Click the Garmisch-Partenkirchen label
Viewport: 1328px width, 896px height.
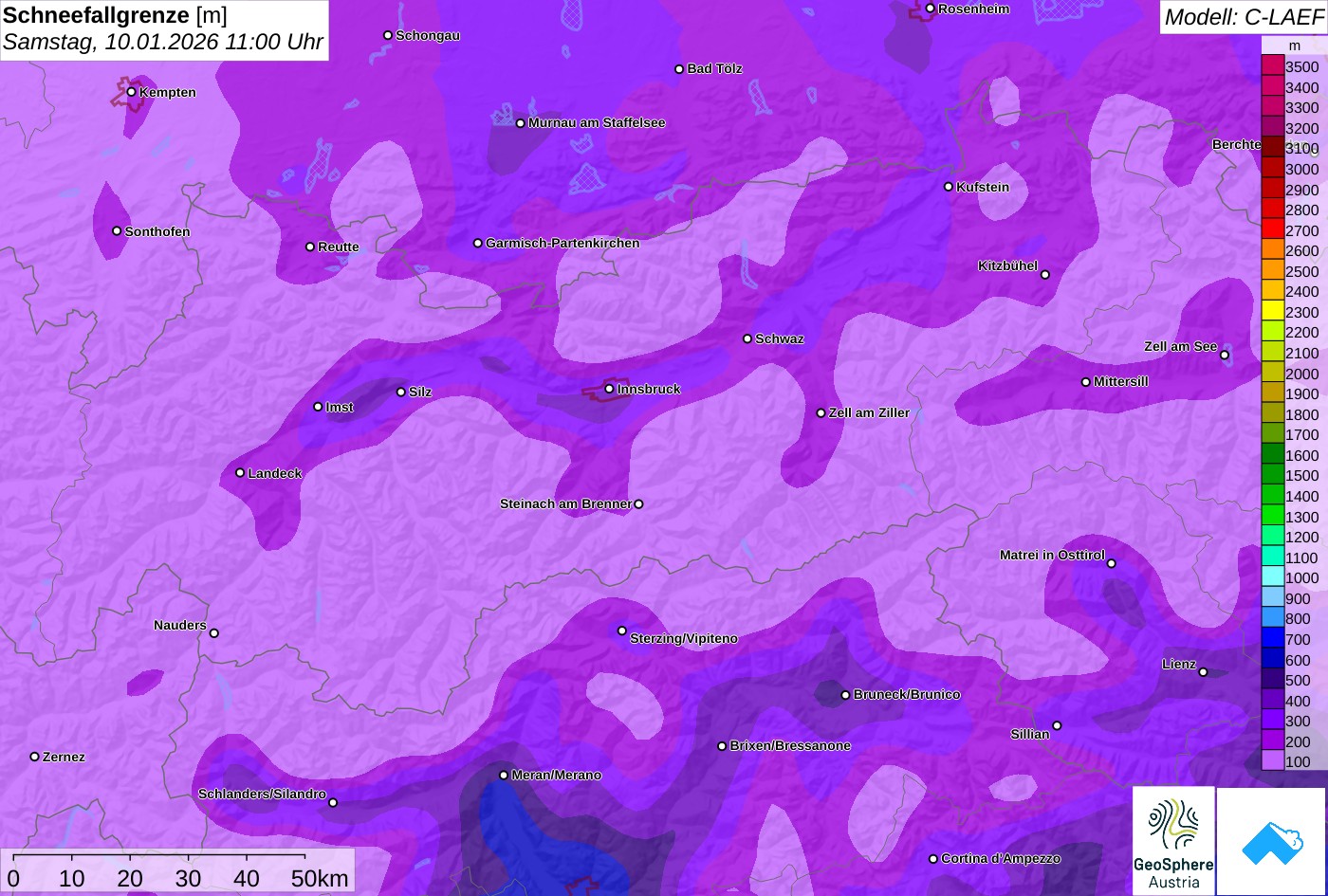point(563,244)
